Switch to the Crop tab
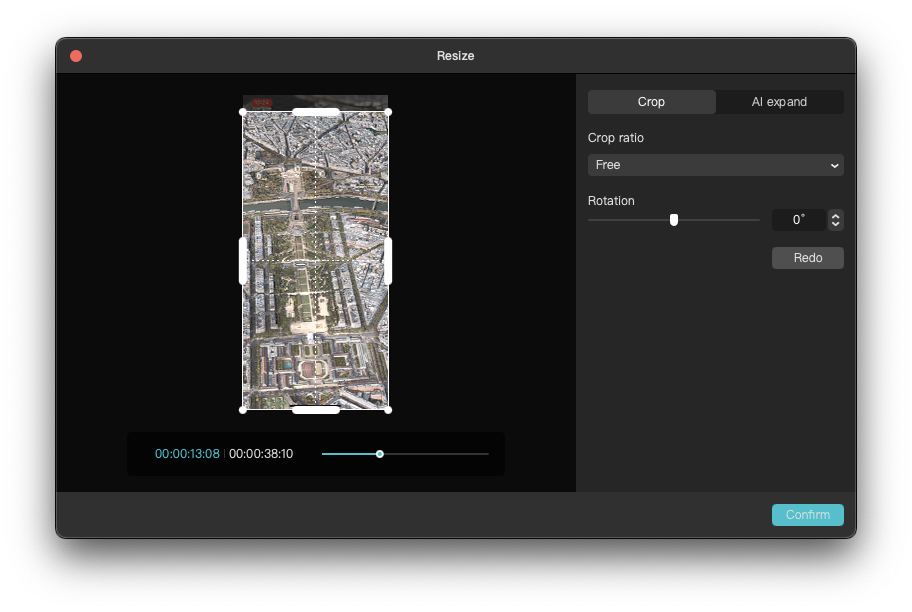This screenshot has width=912, height=612. click(x=651, y=102)
